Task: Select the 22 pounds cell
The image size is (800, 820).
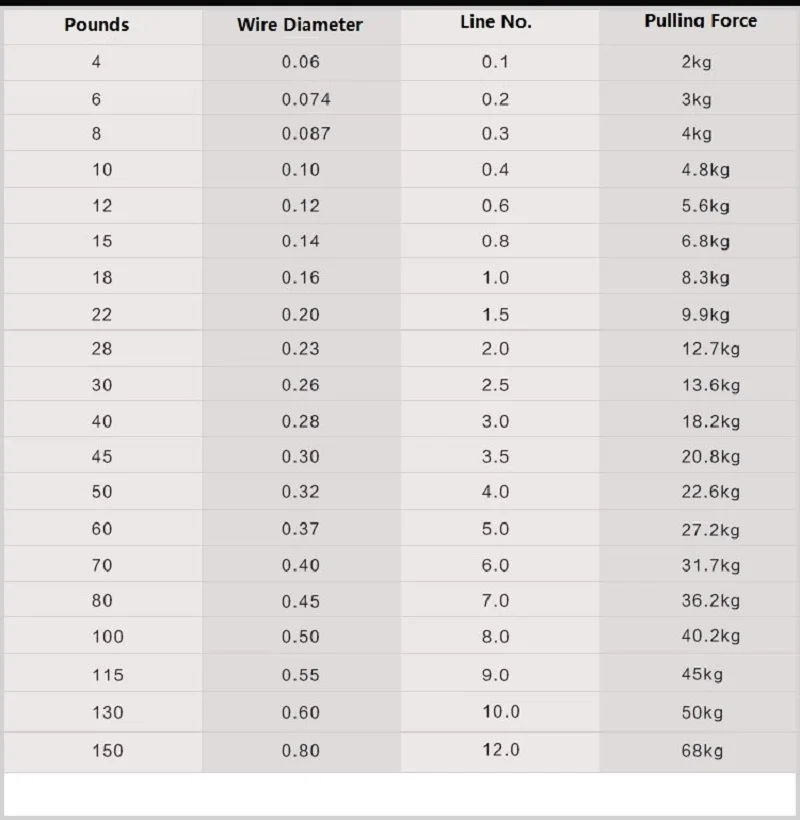Action: (102, 314)
